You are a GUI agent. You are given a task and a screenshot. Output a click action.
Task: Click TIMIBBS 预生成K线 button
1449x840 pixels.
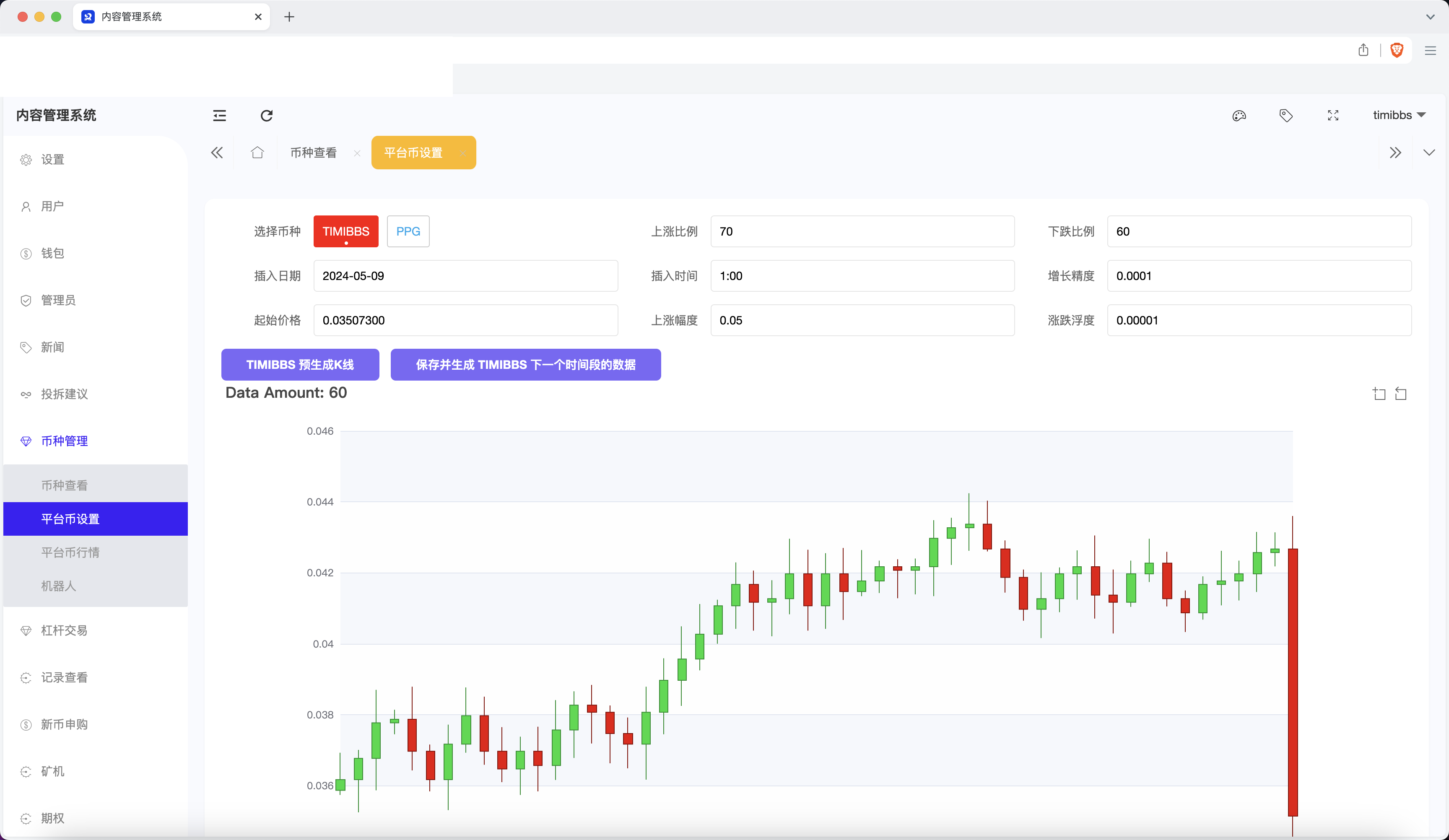300,365
